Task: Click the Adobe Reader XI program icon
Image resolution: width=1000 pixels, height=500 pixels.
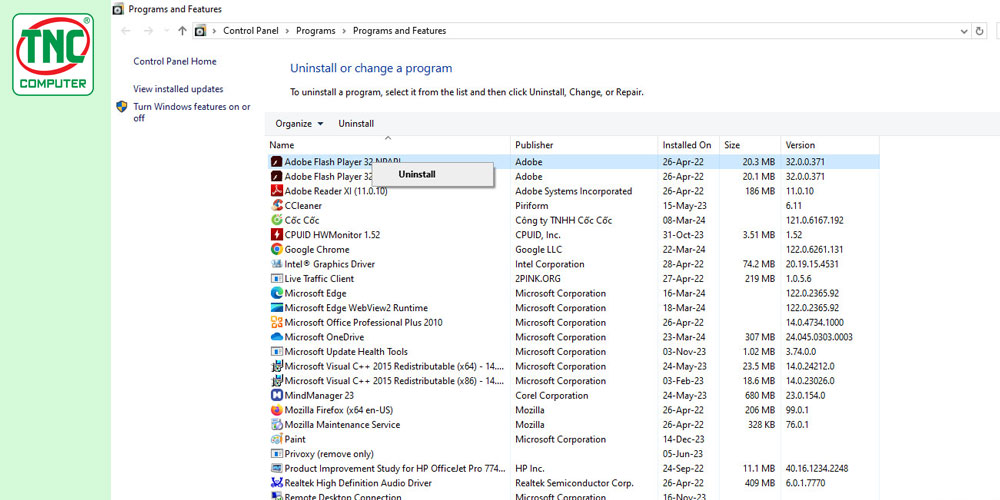Action: point(277,191)
